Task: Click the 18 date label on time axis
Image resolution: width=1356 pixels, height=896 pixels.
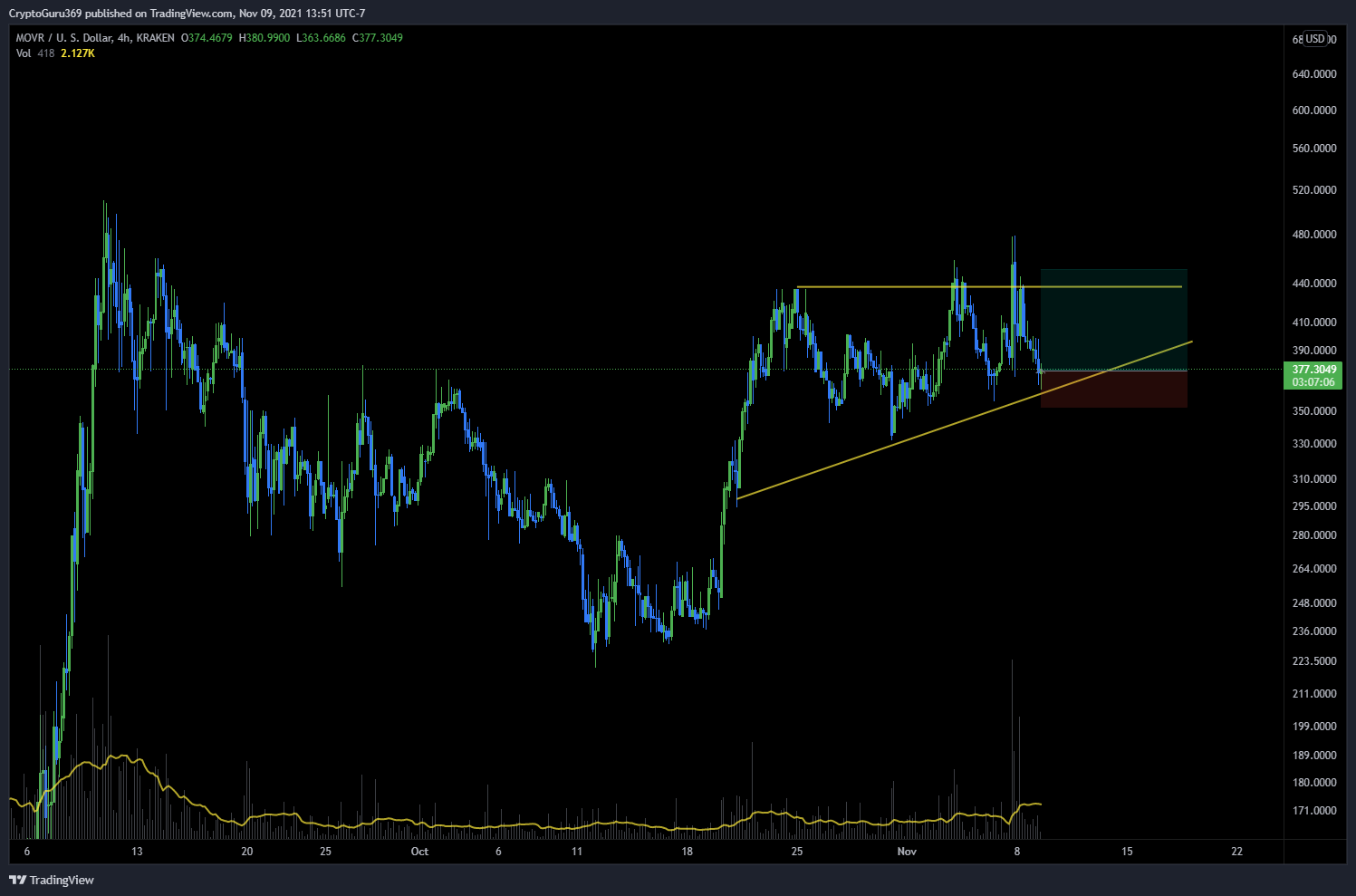Action: pos(688,852)
